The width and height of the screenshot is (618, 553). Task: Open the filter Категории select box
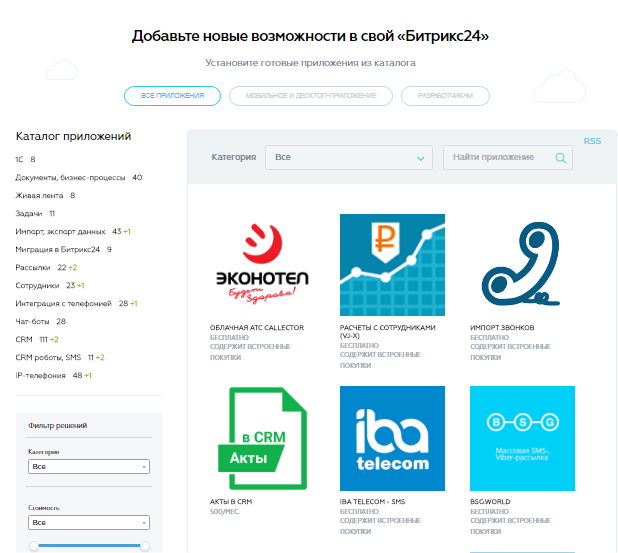(89, 466)
